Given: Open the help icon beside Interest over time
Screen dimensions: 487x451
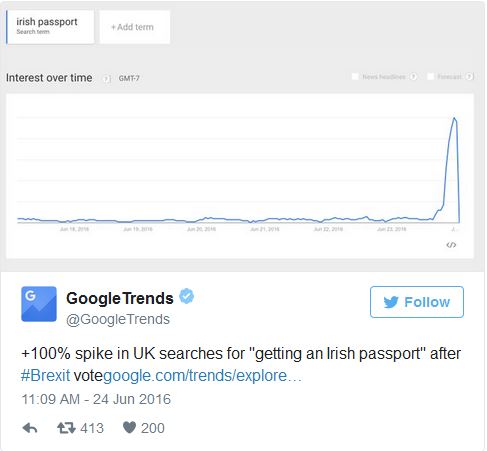Looking at the screenshot, I should tap(107, 79).
